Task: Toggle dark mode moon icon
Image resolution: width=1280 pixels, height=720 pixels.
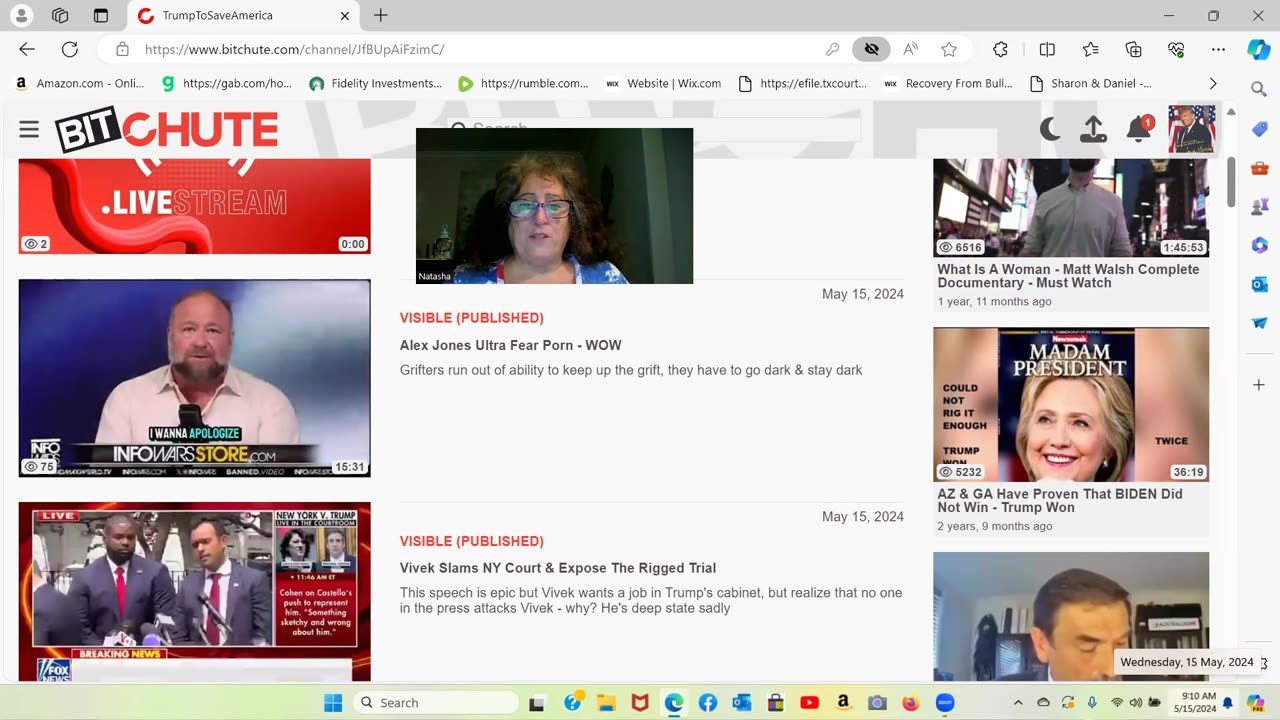Action: point(1050,129)
